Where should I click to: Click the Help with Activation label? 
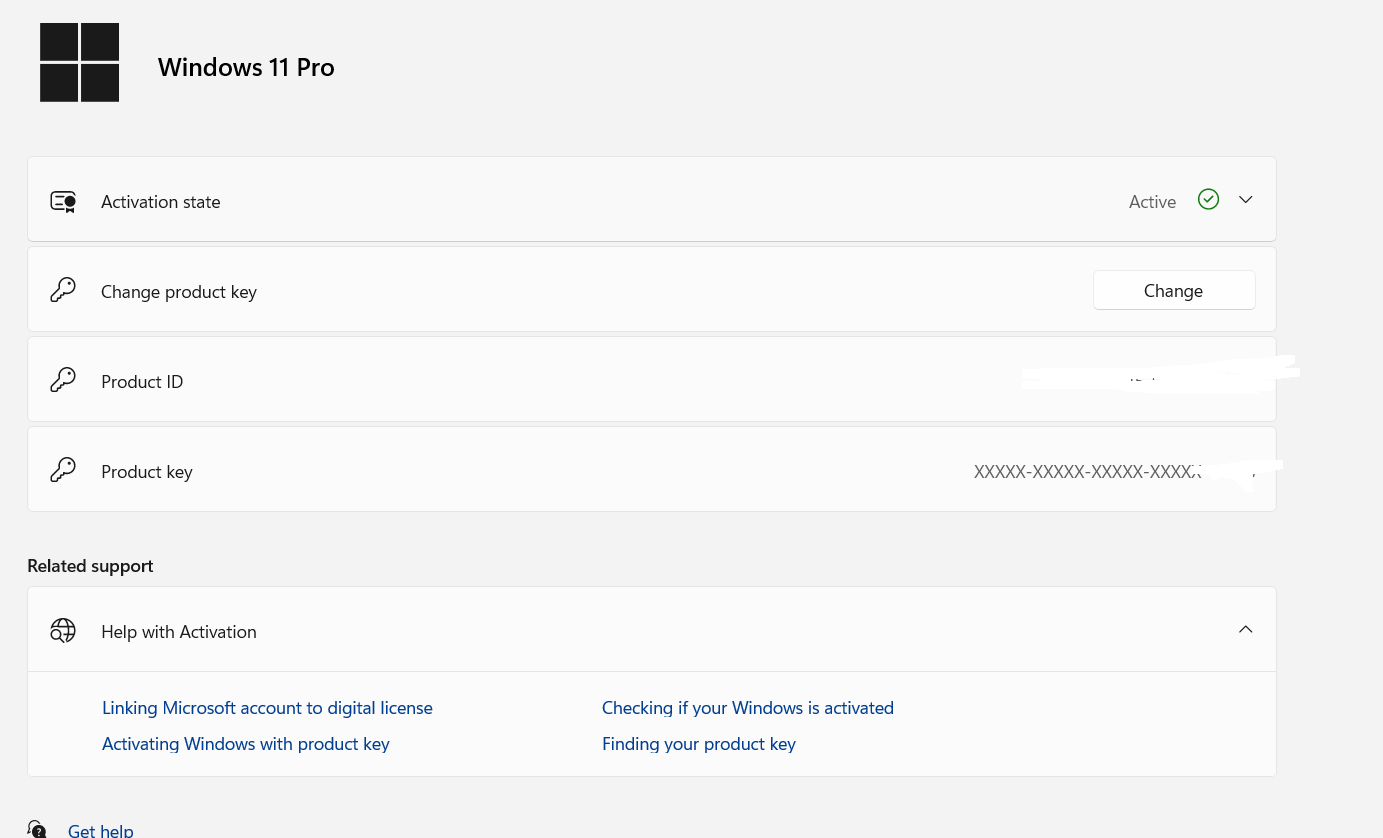[x=179, y=632]
